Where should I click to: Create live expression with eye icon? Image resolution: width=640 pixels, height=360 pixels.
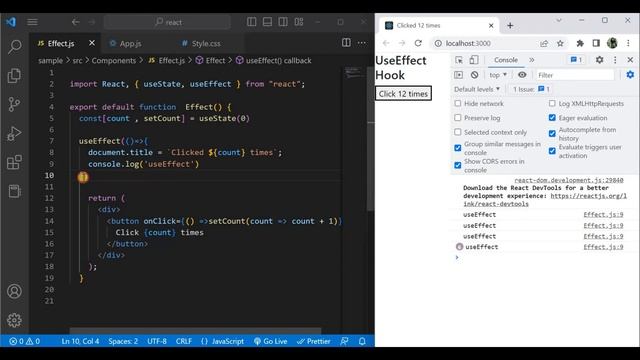click(522, 75)
